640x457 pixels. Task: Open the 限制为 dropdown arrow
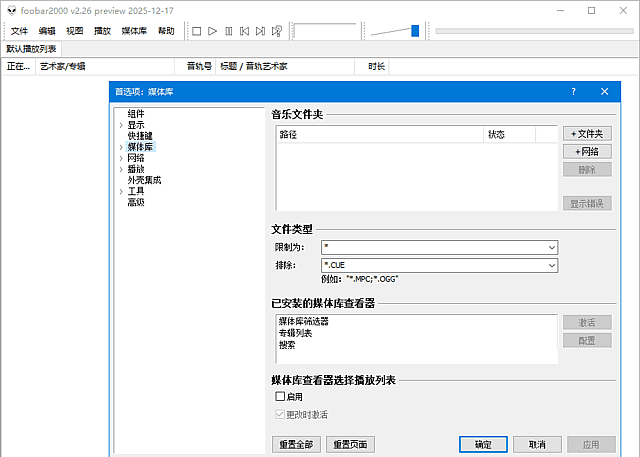pyautogui.click(x=552, y=247)
